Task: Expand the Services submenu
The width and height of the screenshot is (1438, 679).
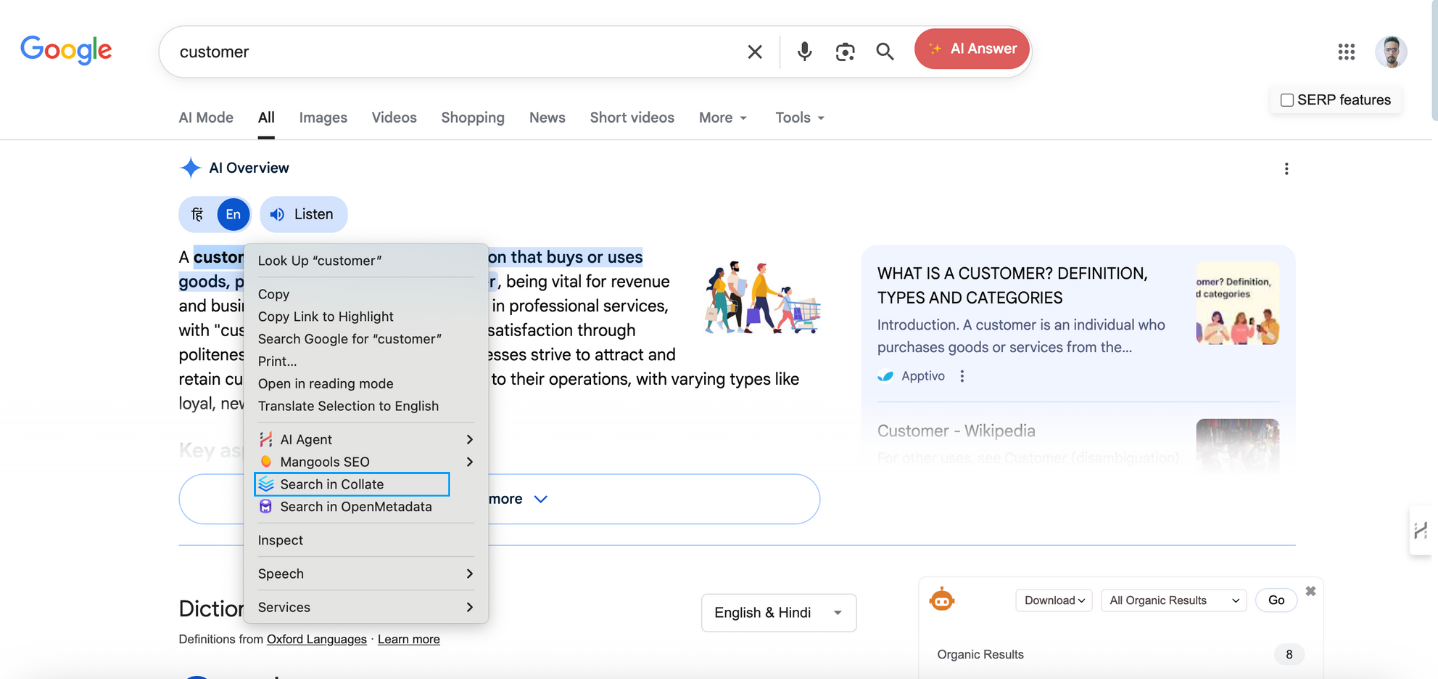Action: (x=469, y=607)
